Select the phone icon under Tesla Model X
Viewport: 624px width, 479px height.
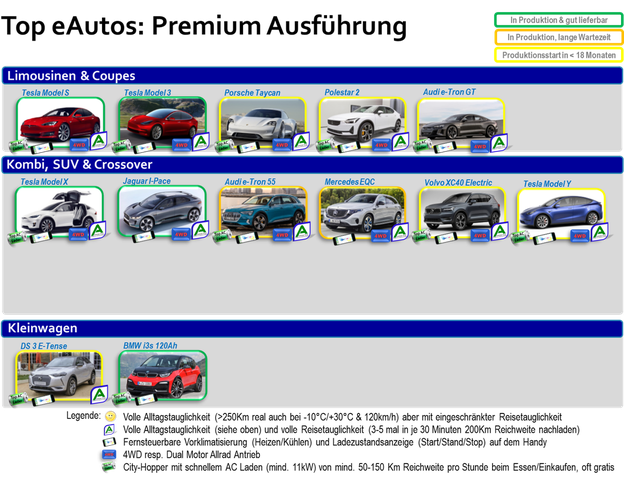point(41,238)
